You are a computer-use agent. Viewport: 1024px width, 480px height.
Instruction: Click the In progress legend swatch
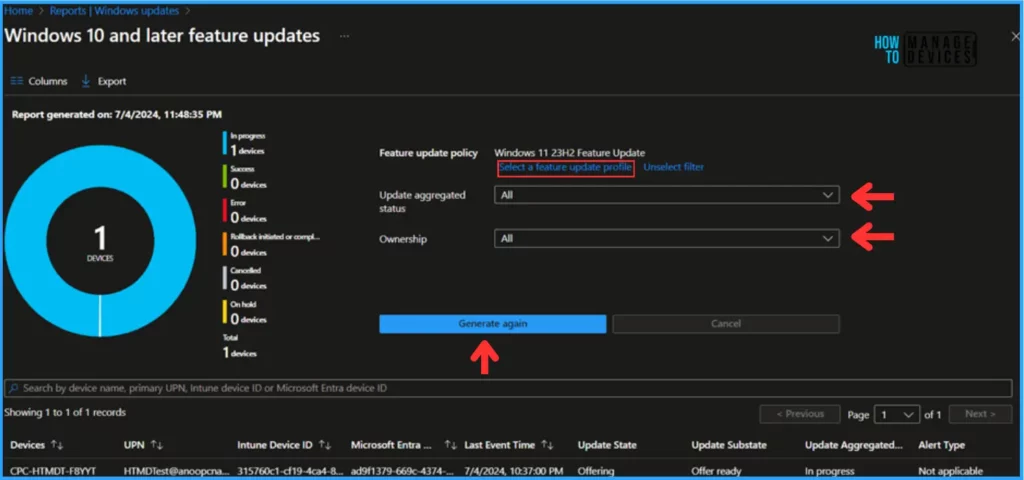tap(225, 144)
